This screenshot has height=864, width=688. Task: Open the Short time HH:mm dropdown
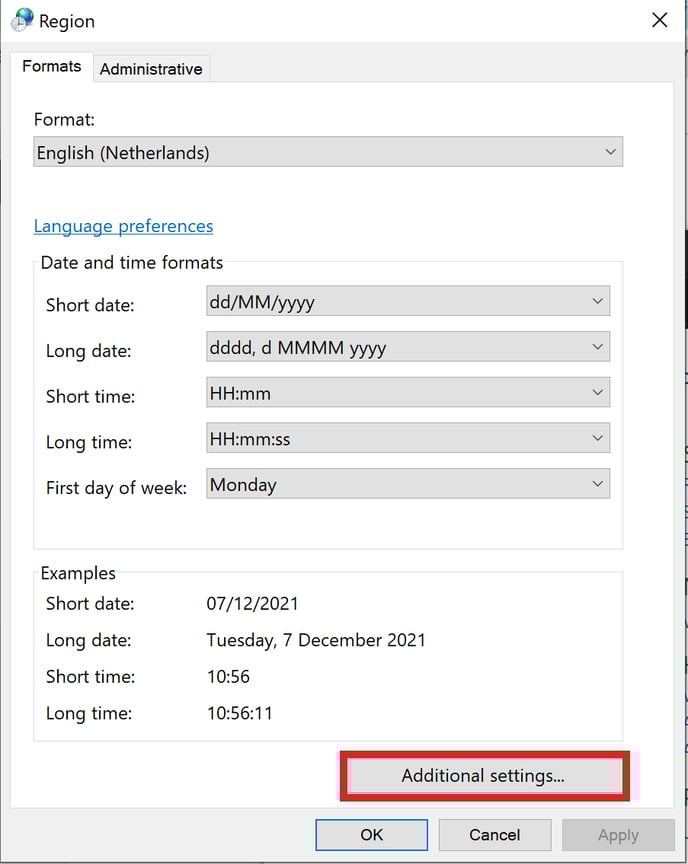click(x=408, y=394)
